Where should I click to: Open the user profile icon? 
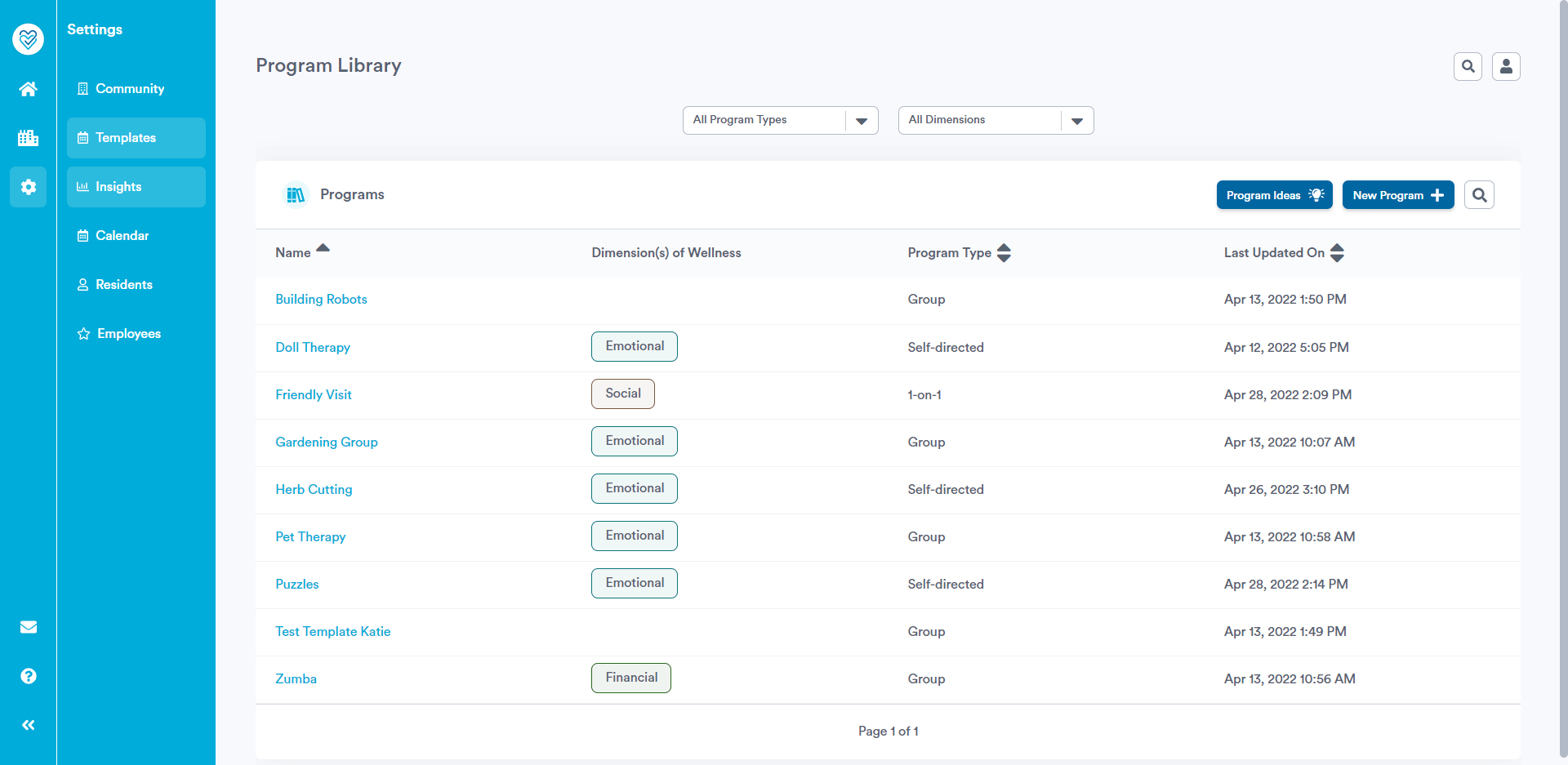tap(1506, 66)
